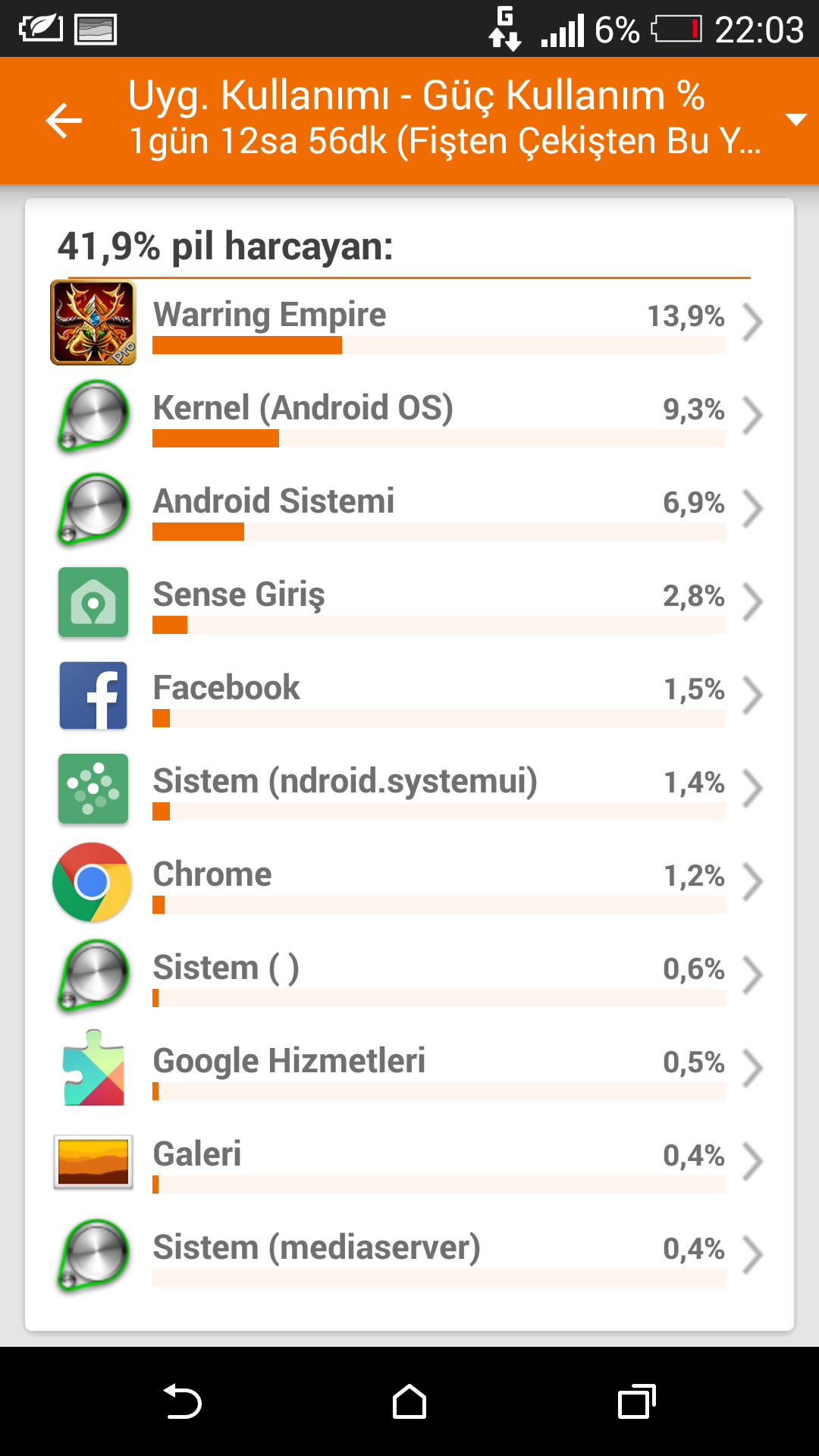Expand Android Sistemi details chevron
The width and height of the screenshot is (819, 1456).
coord(752,509)
